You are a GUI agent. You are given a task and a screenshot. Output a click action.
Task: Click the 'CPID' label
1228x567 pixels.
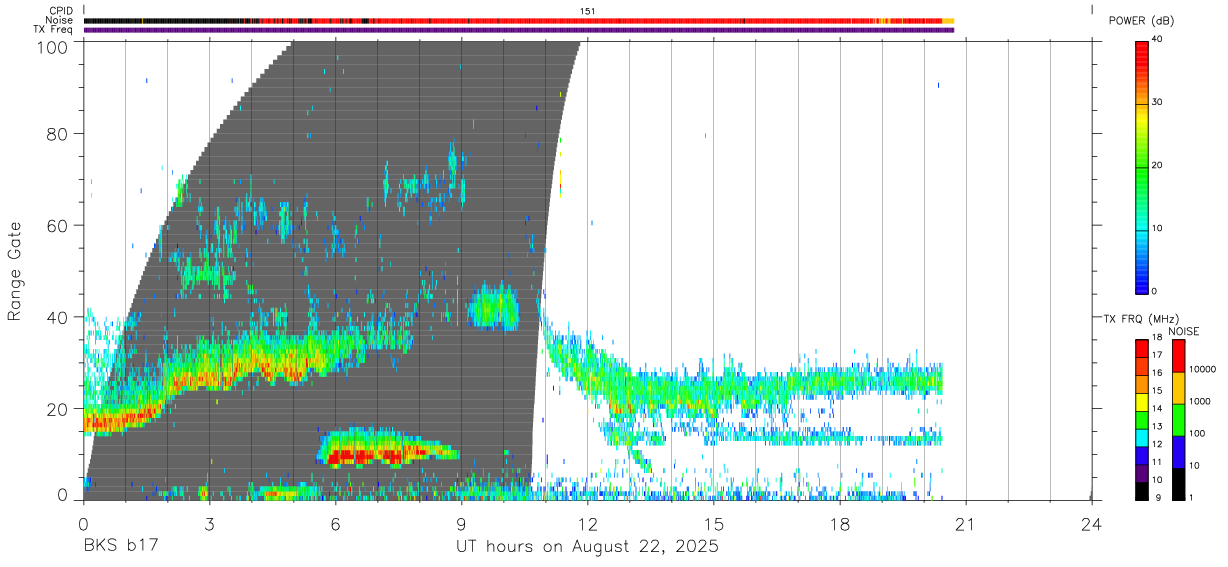click(x=62, y=11)
